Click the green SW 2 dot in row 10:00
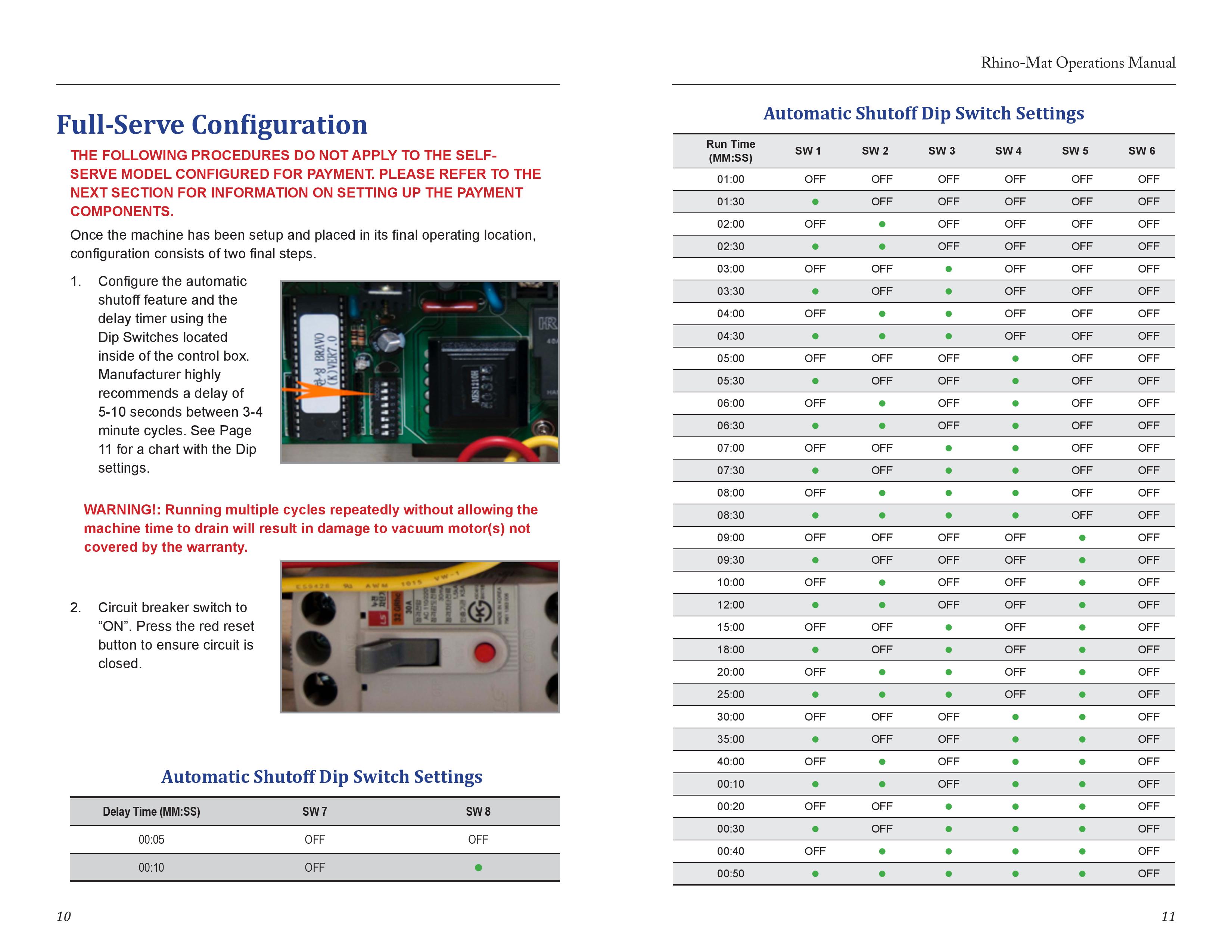Screen dimensions: 1232x952 (882, 583)
